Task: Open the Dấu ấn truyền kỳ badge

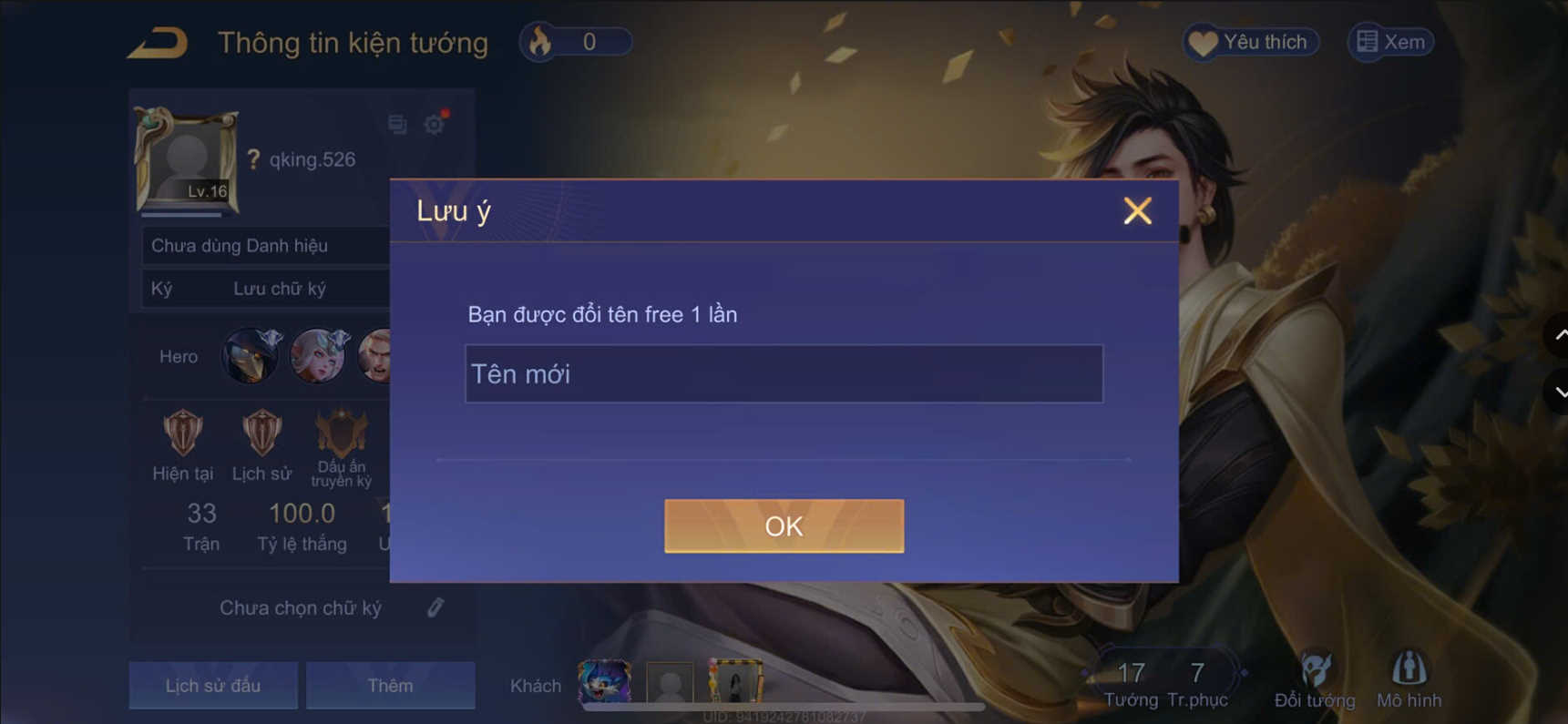Action: click(341, 432)
